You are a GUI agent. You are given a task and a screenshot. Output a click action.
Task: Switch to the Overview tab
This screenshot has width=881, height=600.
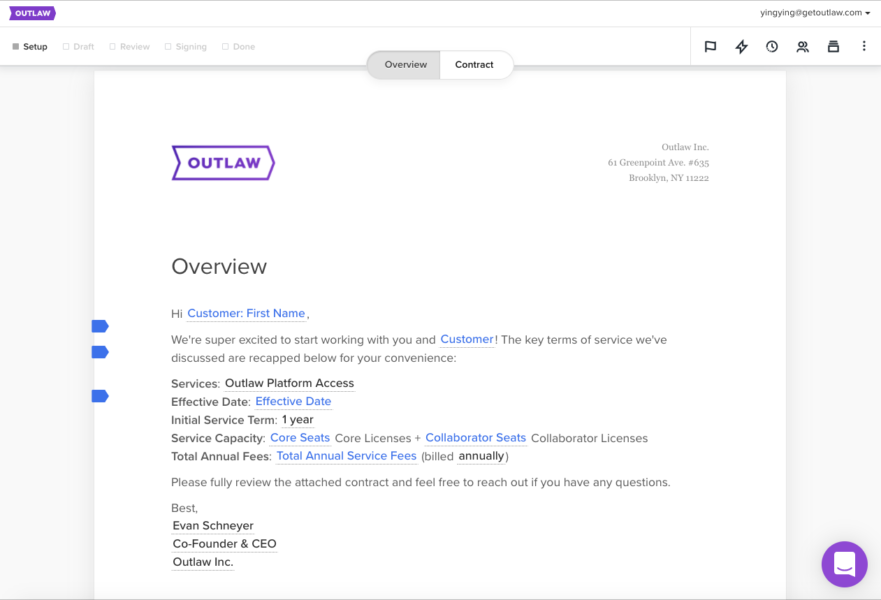tap(405, 65)
